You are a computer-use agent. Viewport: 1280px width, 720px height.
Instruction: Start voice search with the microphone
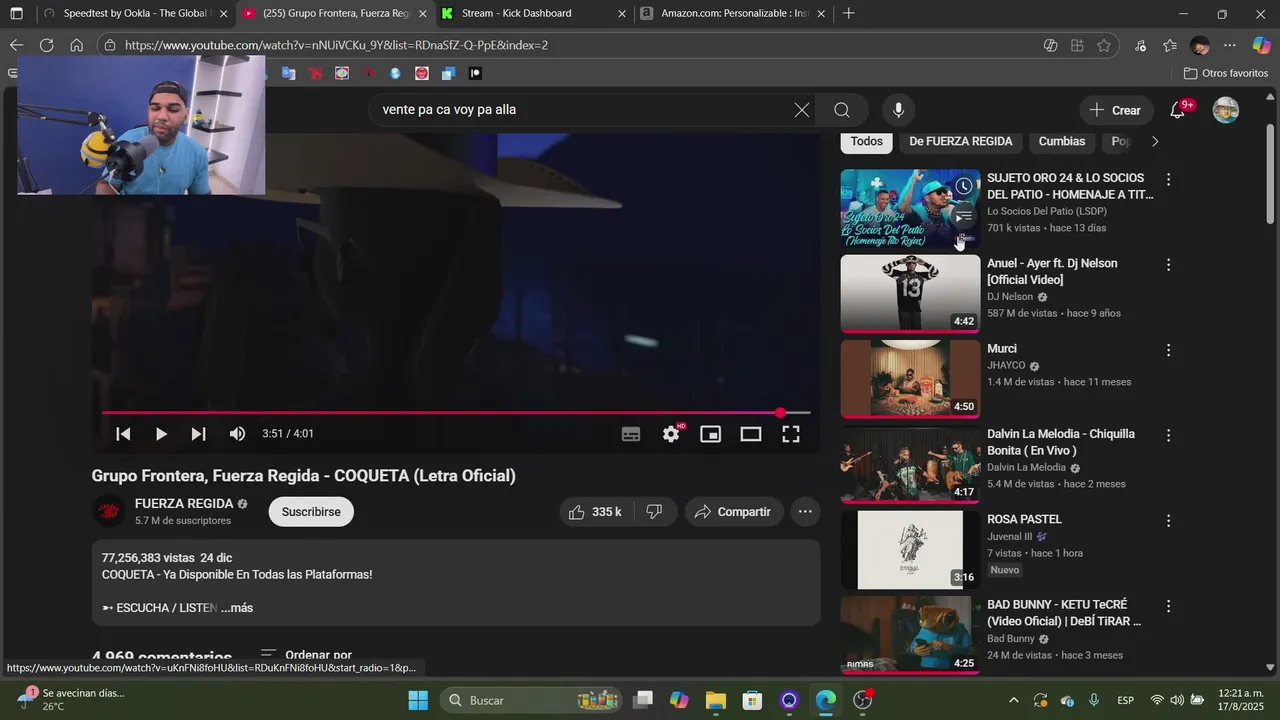click(898, 110)
